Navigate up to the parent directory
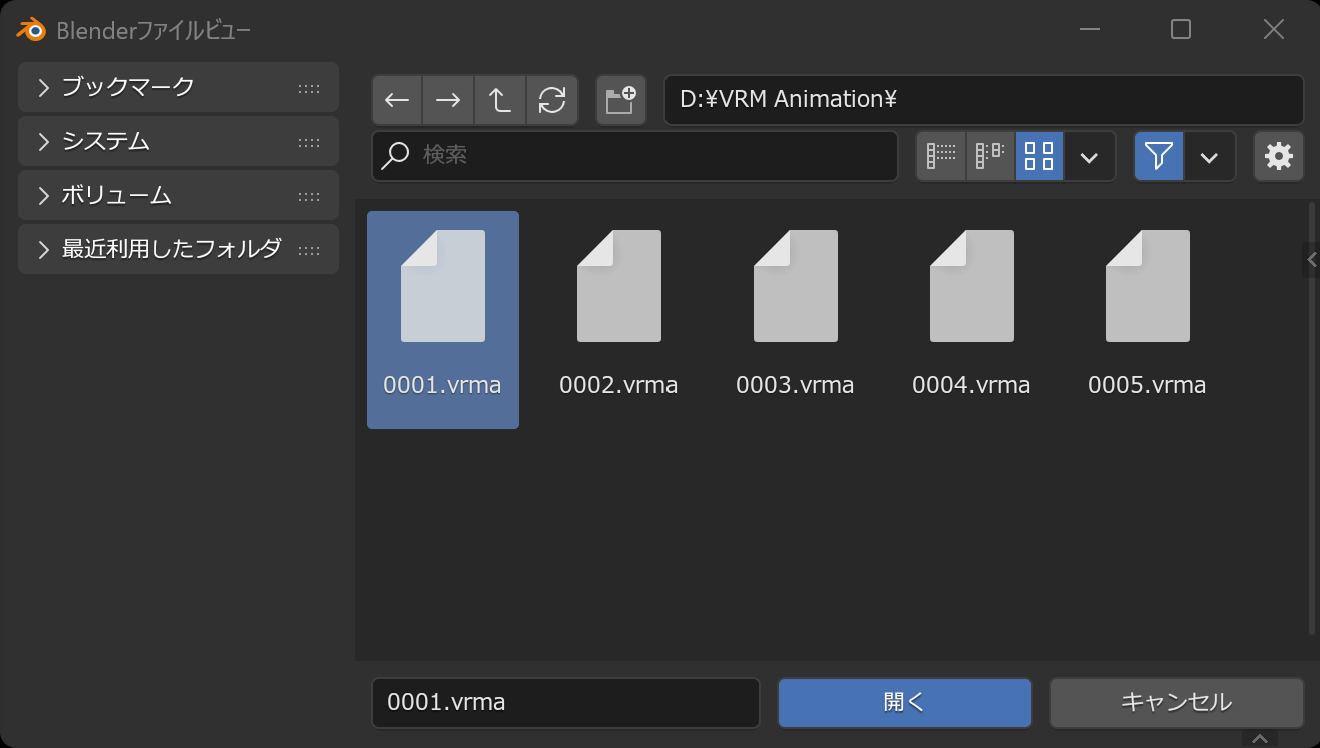 coord(500,100)
